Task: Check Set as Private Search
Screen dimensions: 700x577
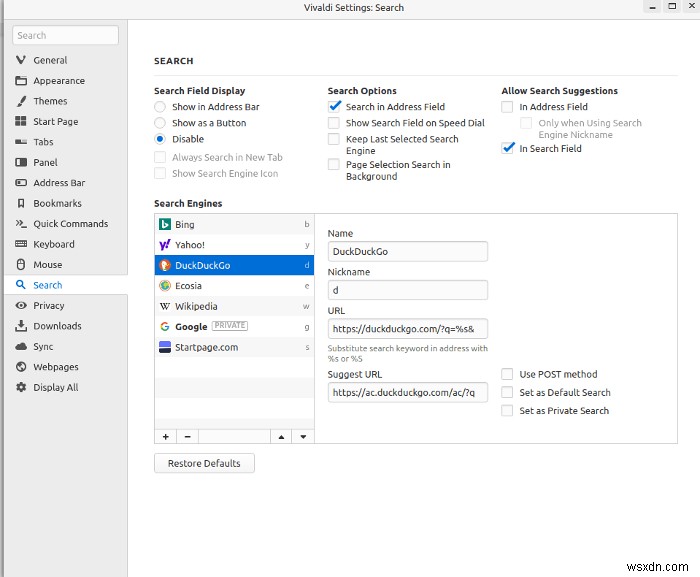Action: [x=507, y=410]
